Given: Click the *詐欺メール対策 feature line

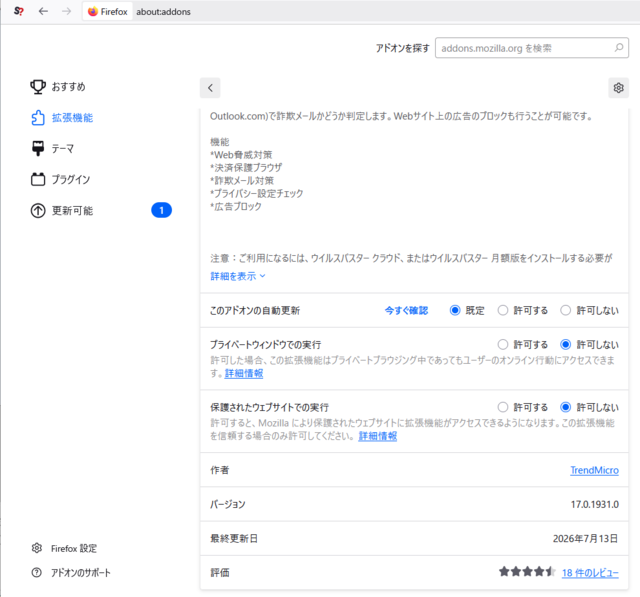Looking at the screenshot, I should click(x=242, y=180).
